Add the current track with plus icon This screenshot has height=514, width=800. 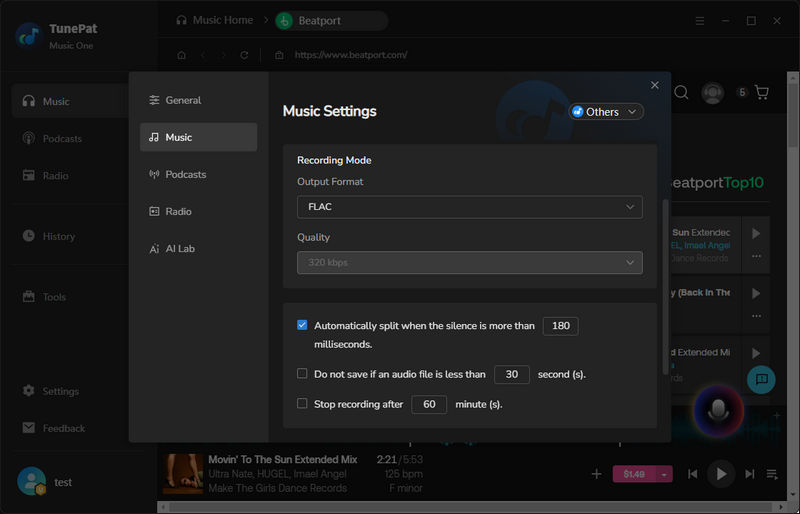point(596,474)
